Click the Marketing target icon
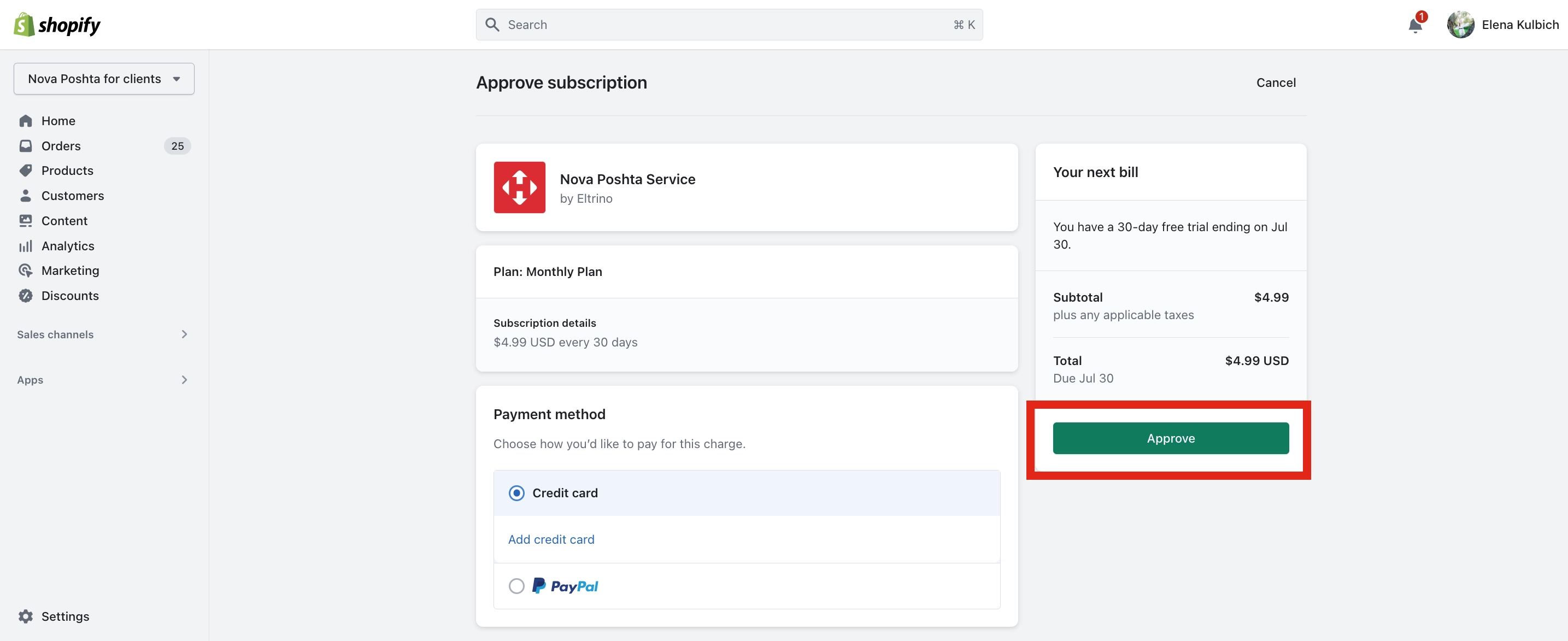The height and width of the screenshot is (641, 1568). 26,271
